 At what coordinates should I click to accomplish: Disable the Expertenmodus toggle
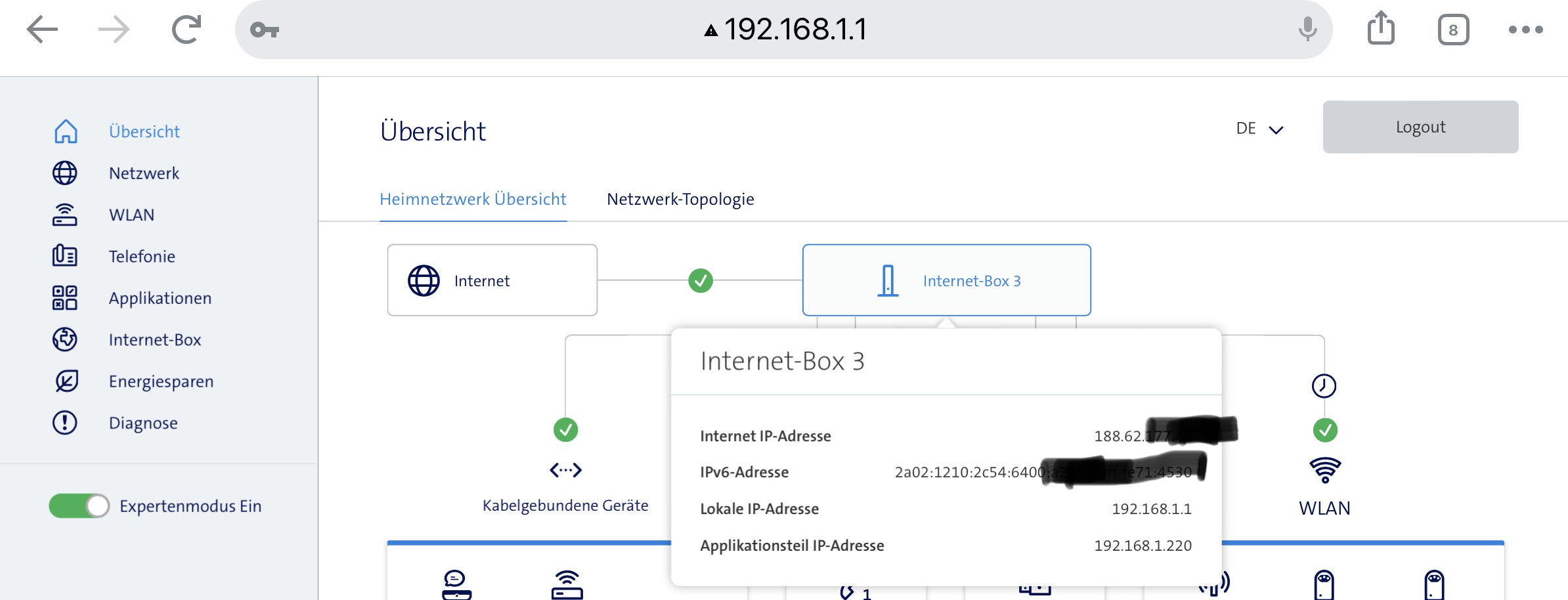pos(79,506)
